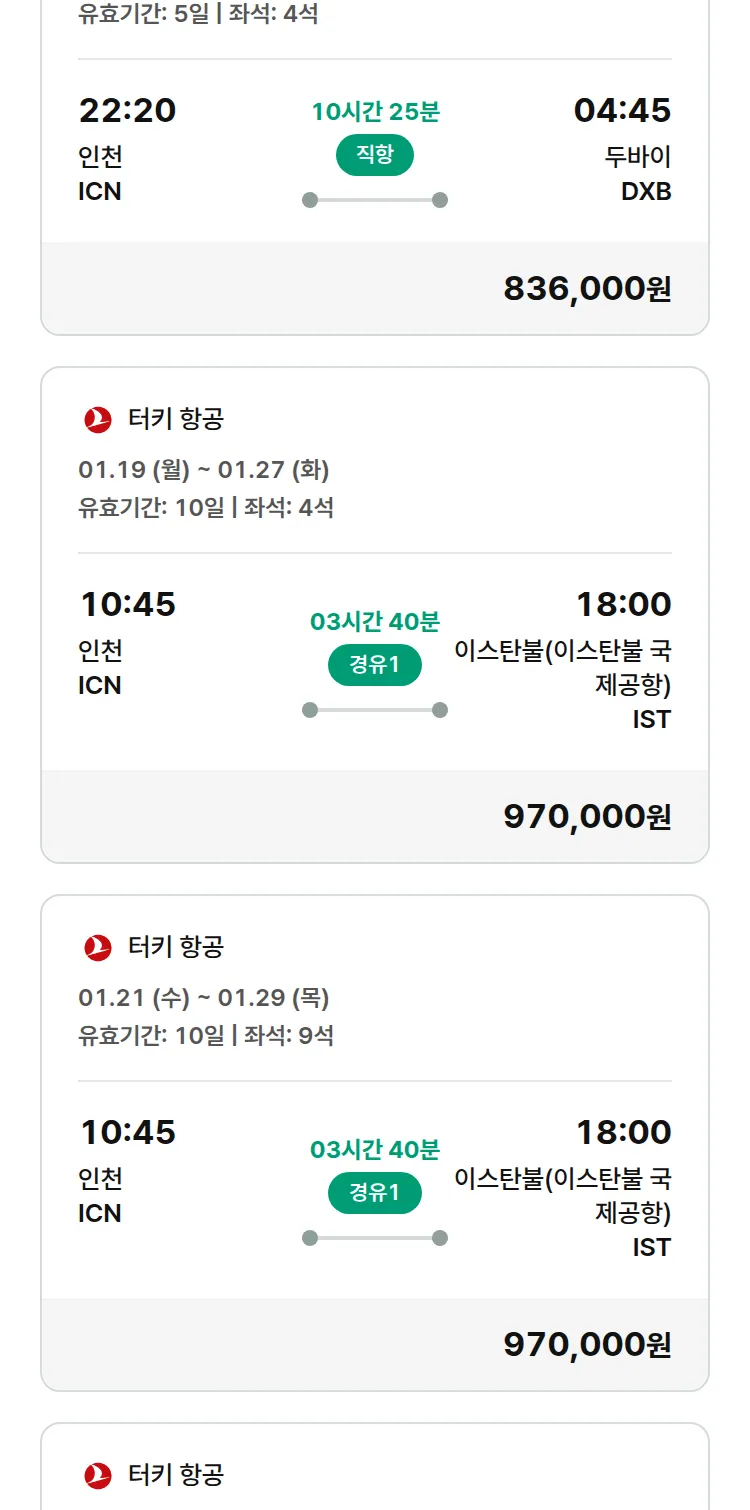Viewport: 750px width, 1510px height.
Task: Click route line of the Dubai flight
Action: (375, 200)
